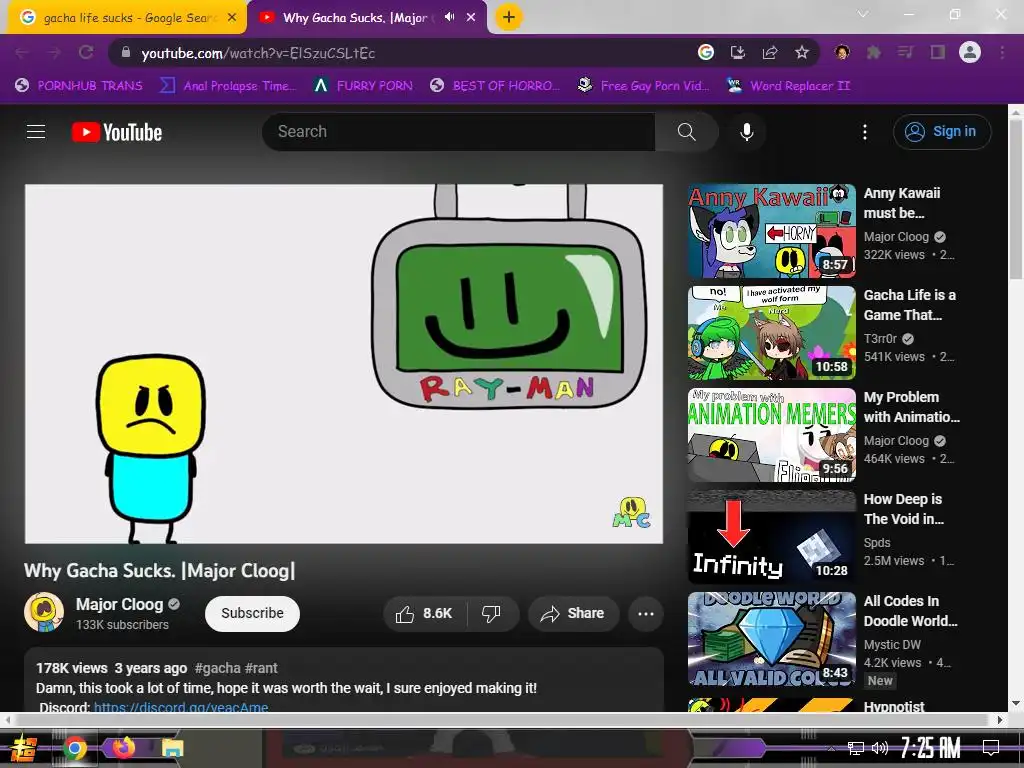Click the Share button below the video
The image size is (1024, 768).
pyautogui.click(x=573, y=613)
